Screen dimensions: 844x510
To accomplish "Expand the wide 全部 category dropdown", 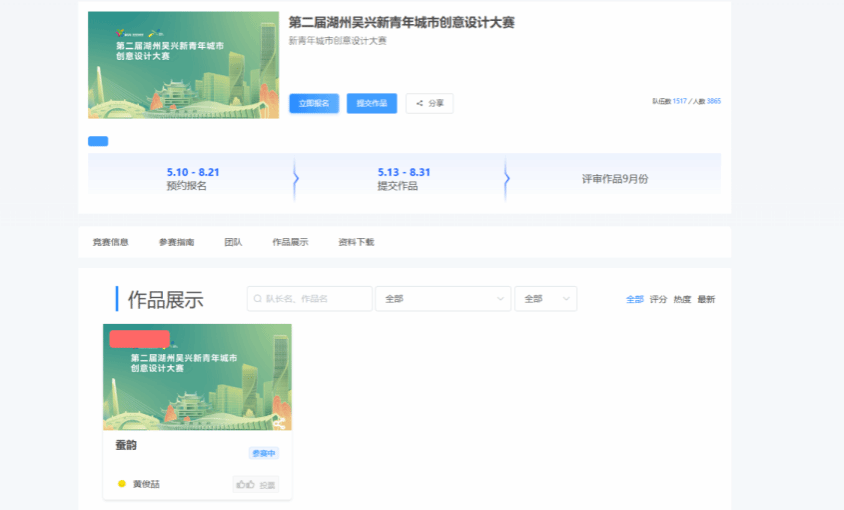I will coord(443,299).
